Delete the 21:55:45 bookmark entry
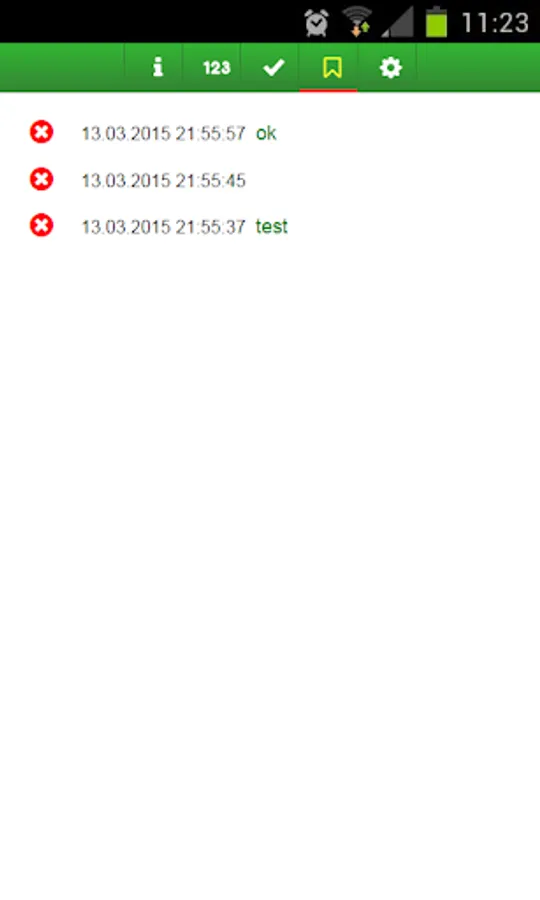The image size is (540, 900). click(41, 179)
